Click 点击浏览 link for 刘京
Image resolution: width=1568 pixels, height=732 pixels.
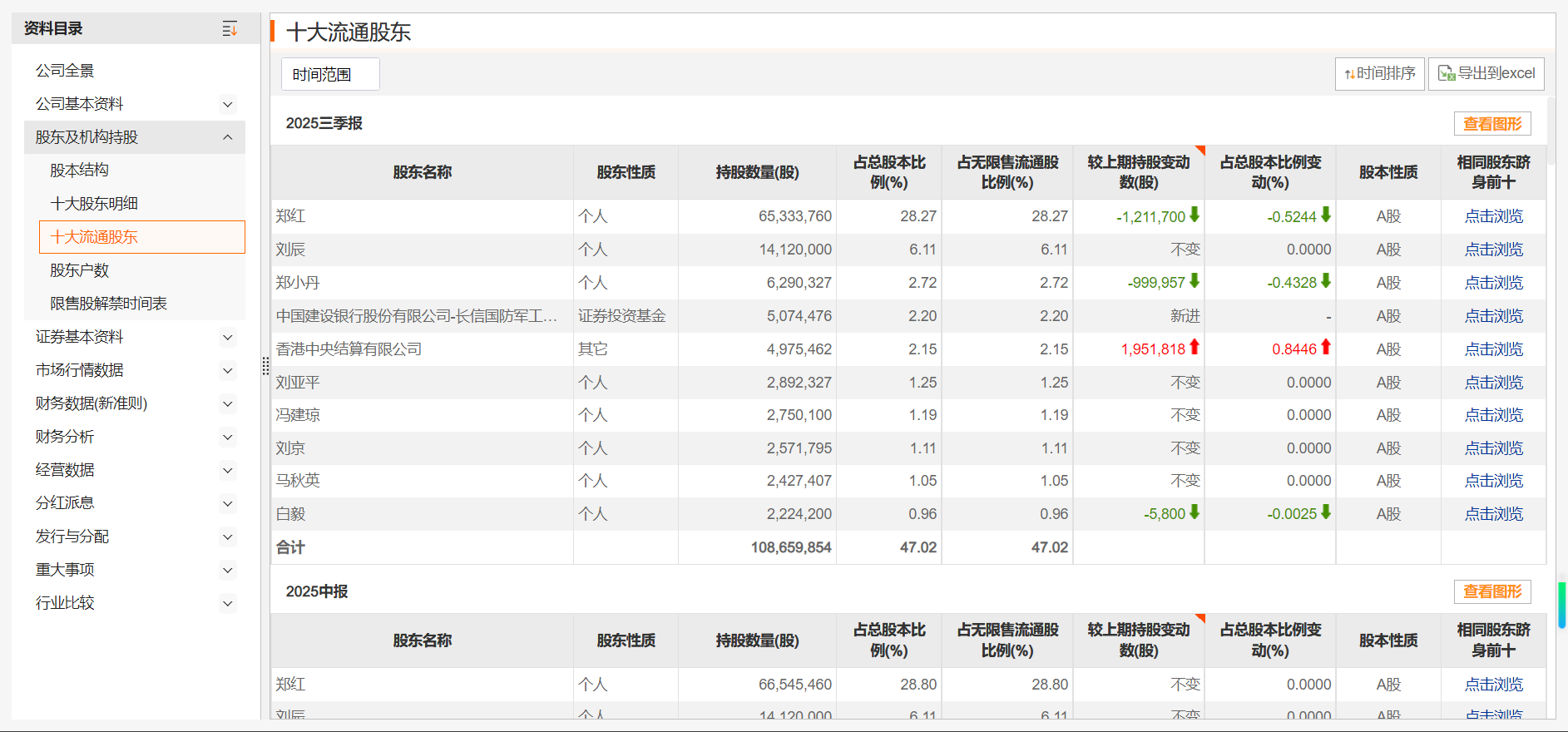1493,448
